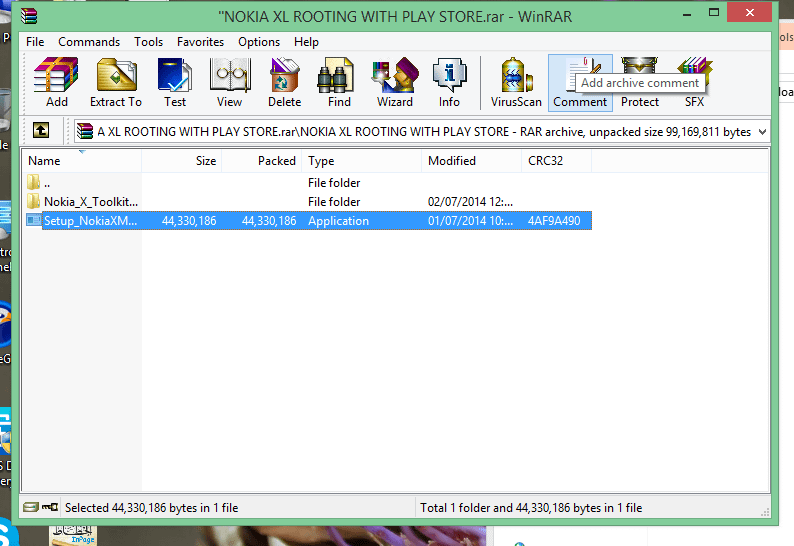
Task: Expand the archive path dropdown arrow
Action: 762,132
